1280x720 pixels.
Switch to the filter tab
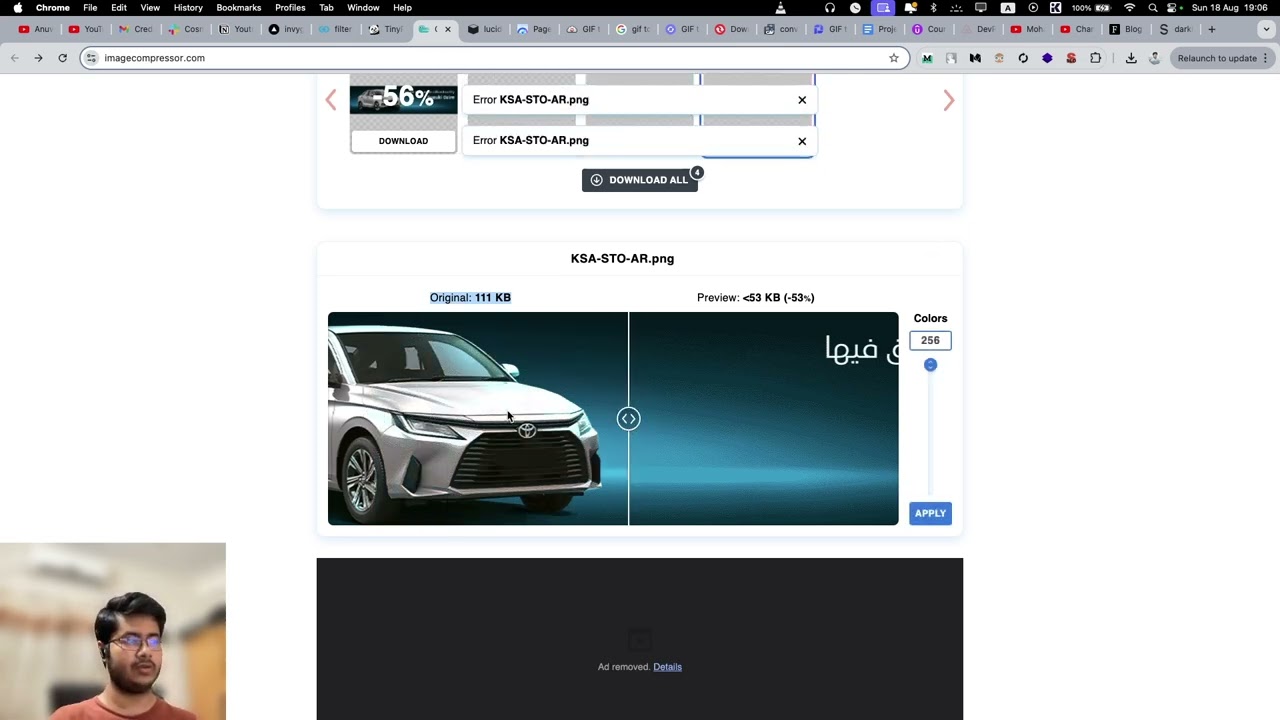tap(335, 29)
